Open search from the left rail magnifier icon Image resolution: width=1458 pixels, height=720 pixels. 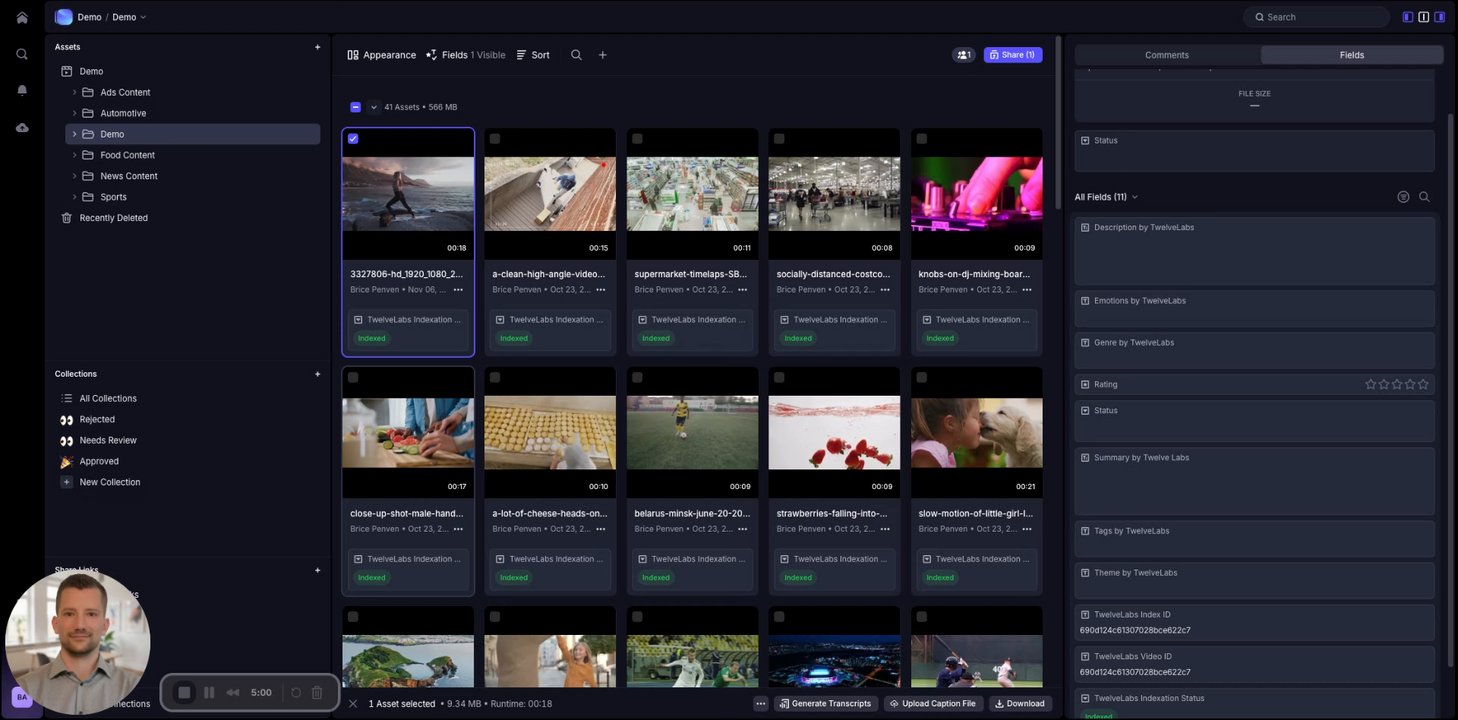pyautogui.click(x=22, y=54)
